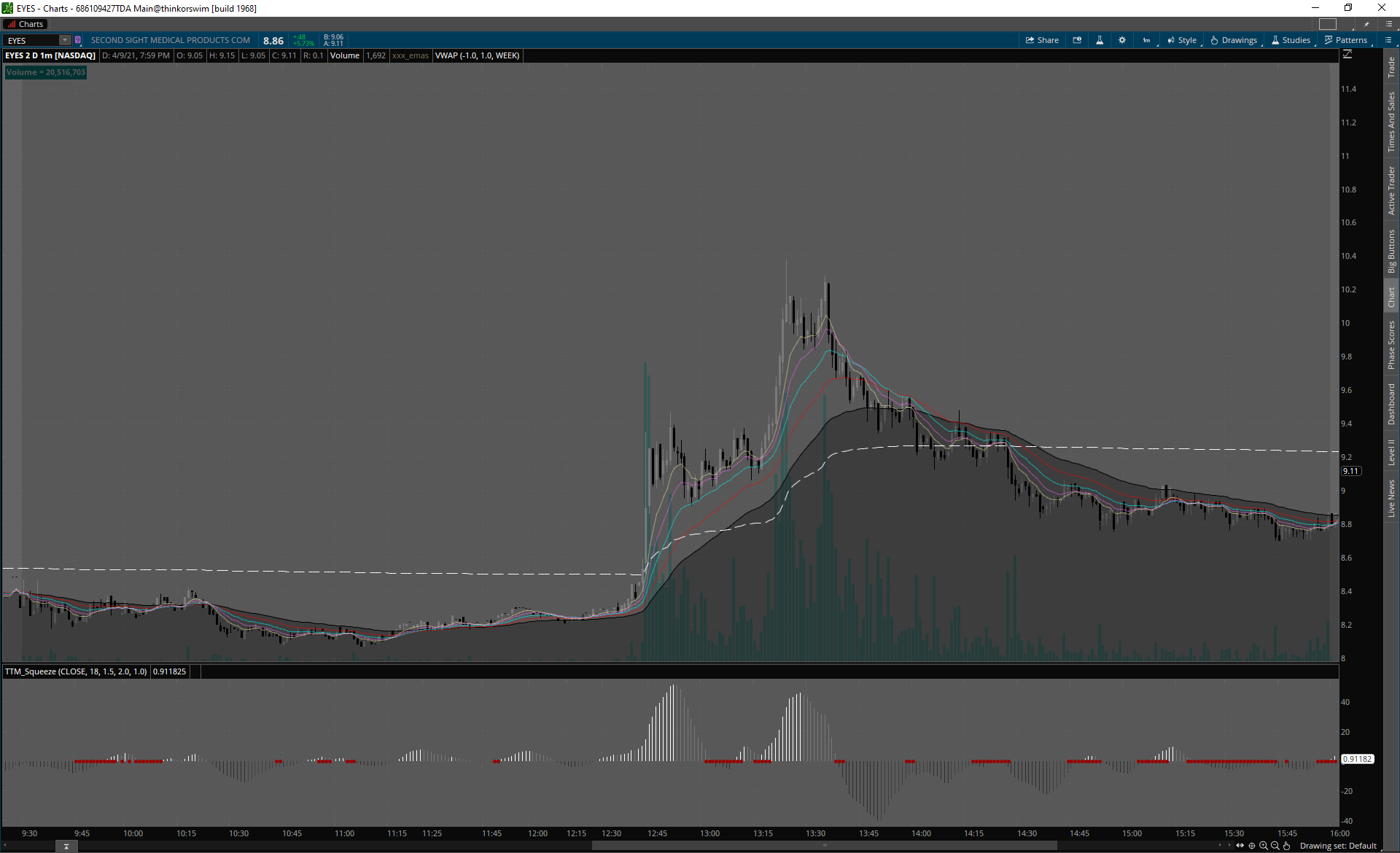The height and width of the screenshot is (853, 1400).
Task: Toggle the crosshair pan icon
Action: click(x=1252, y=846)
